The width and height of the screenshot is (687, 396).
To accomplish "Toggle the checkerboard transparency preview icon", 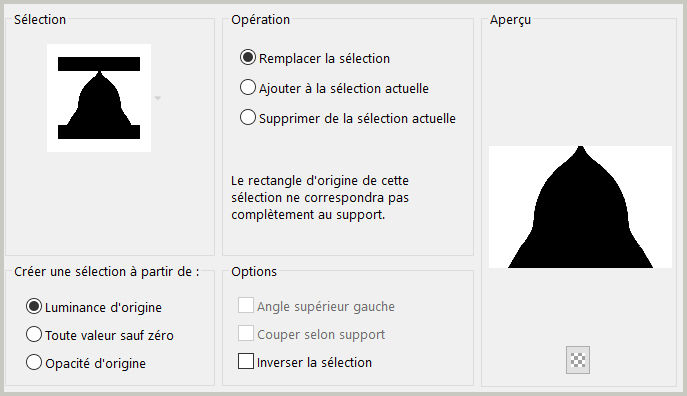I will click(x=577, y=360).
